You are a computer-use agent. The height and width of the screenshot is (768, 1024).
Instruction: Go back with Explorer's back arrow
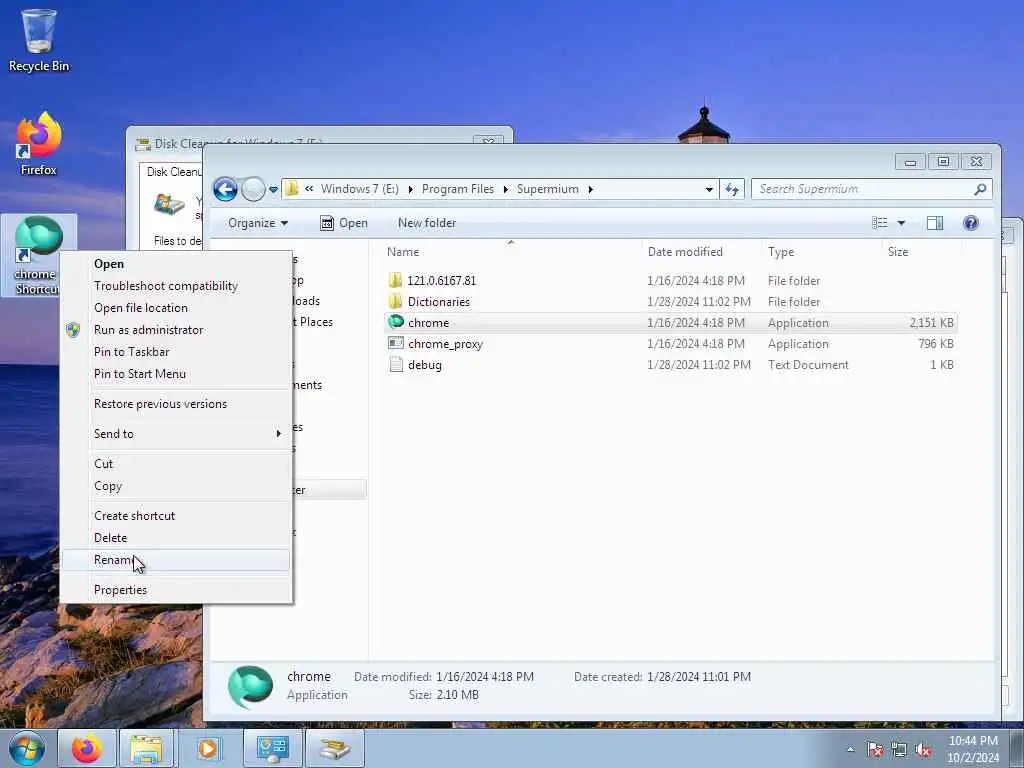point(225,189)
